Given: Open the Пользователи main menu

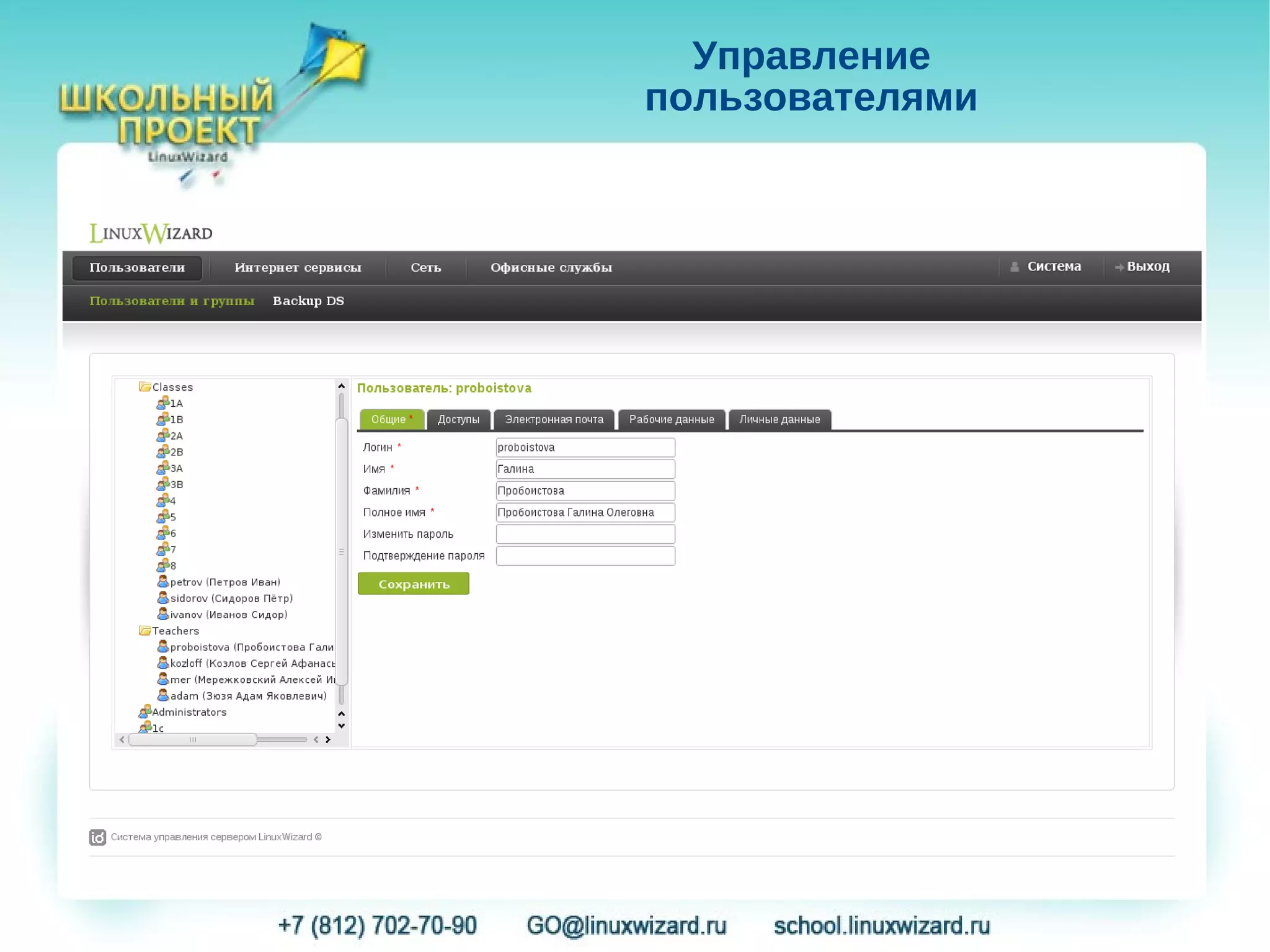Looking at the screenshot, I should (x=137, y=268).
